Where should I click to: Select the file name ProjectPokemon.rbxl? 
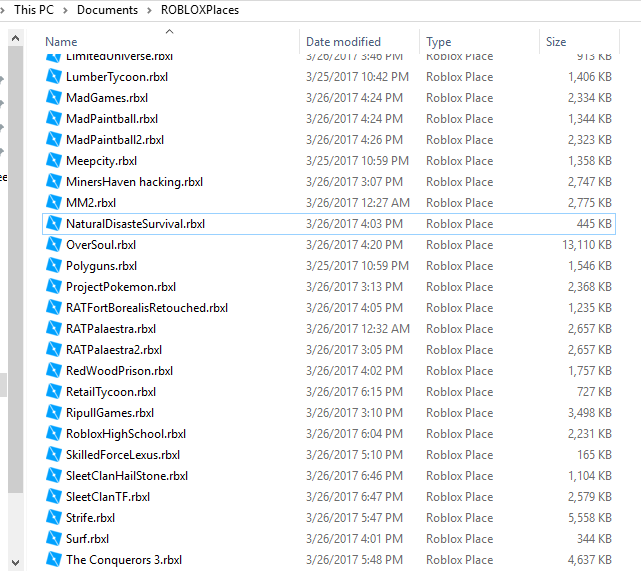coord(121,287)
